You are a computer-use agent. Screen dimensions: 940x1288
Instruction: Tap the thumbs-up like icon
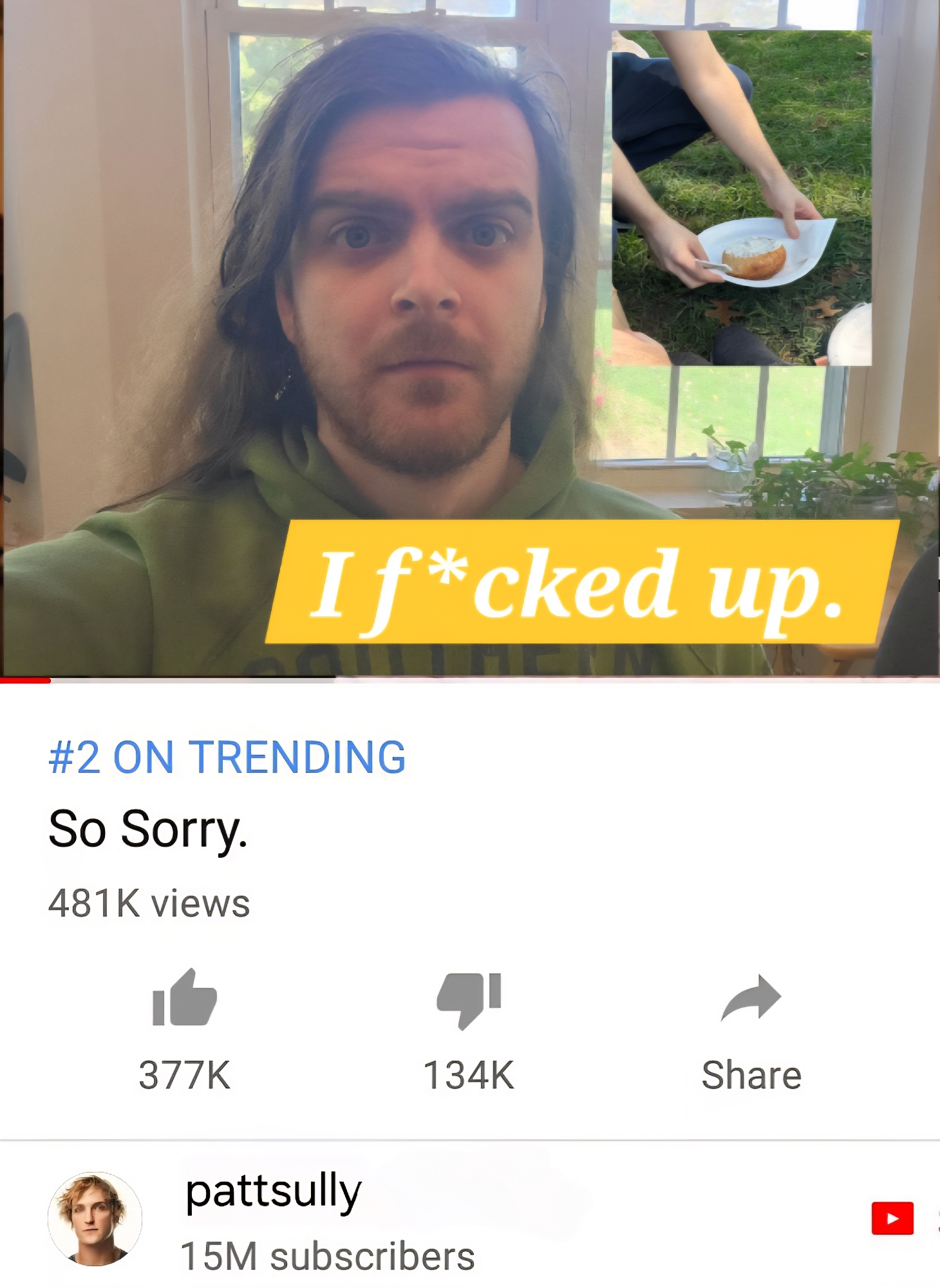[185, 997]
